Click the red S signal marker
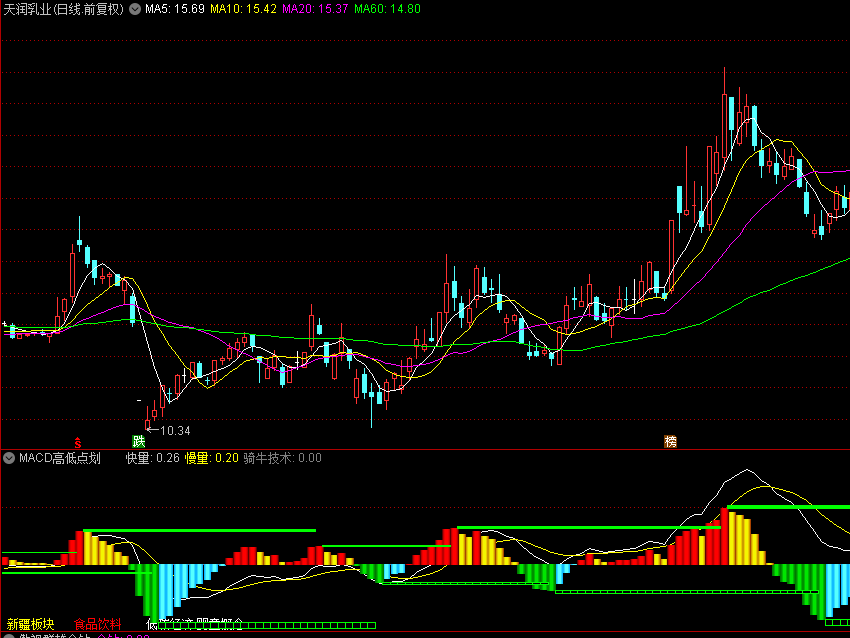This screenshot has width=850, height=638. coord(78,442)
